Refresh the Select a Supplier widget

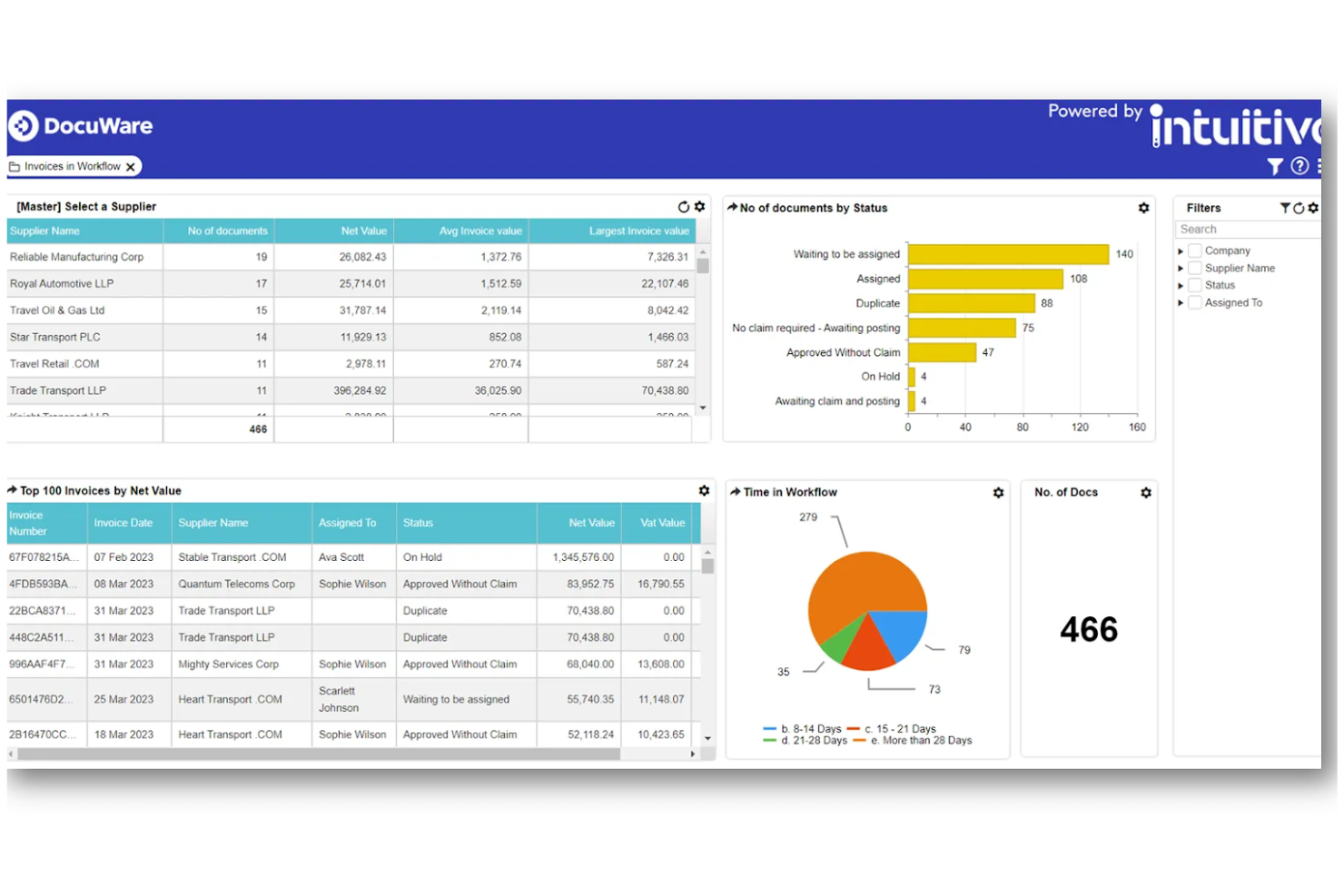[684, 207]
